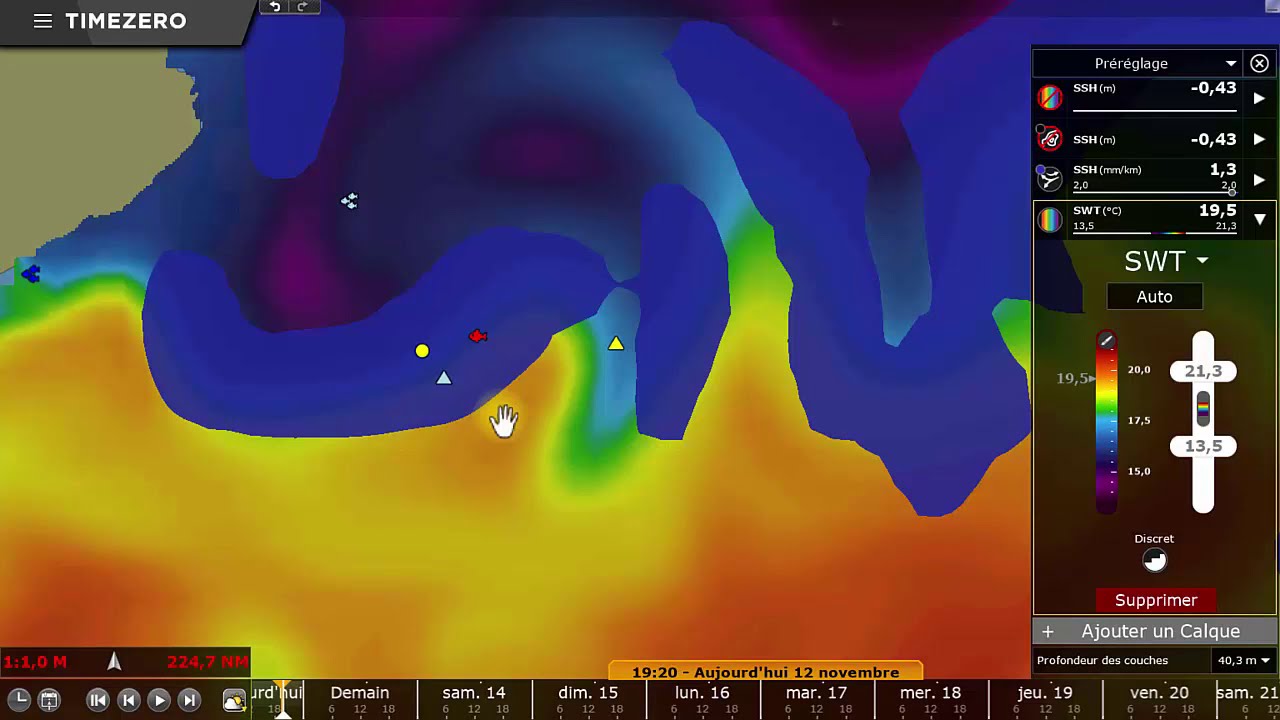Select the yellow circle mark on chart

point(422,351)
